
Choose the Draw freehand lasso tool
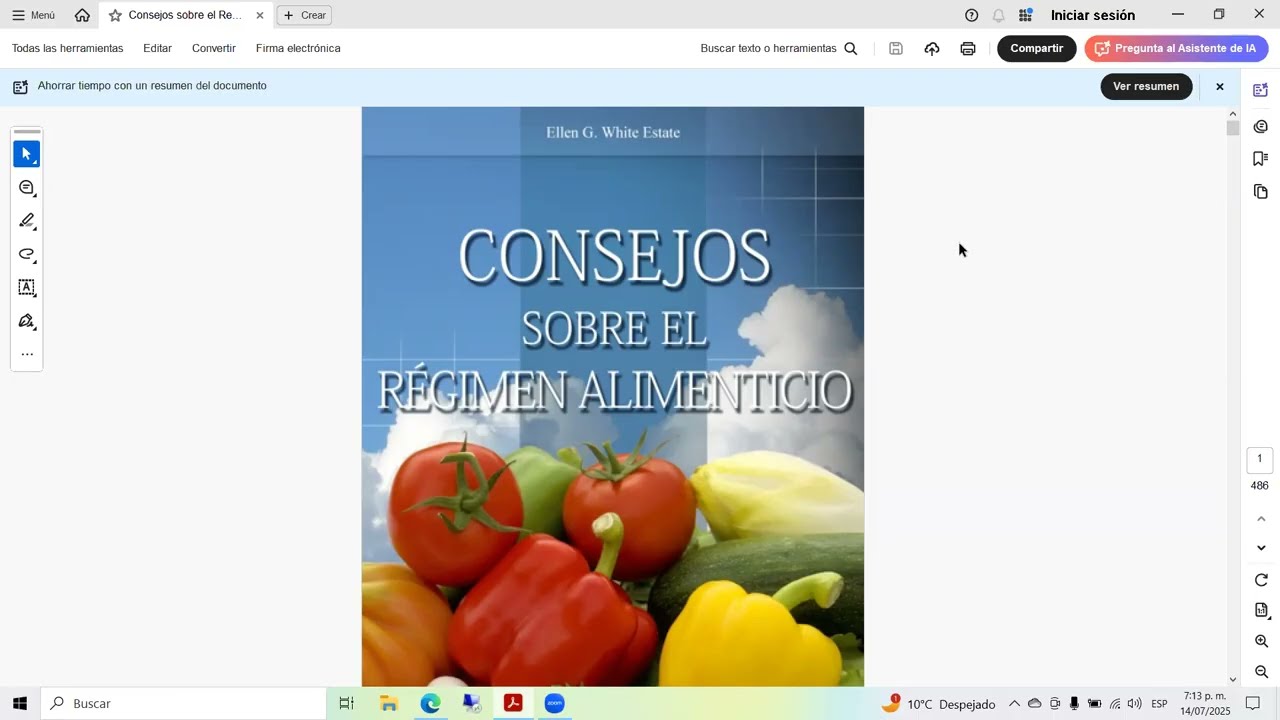(27, 254)
